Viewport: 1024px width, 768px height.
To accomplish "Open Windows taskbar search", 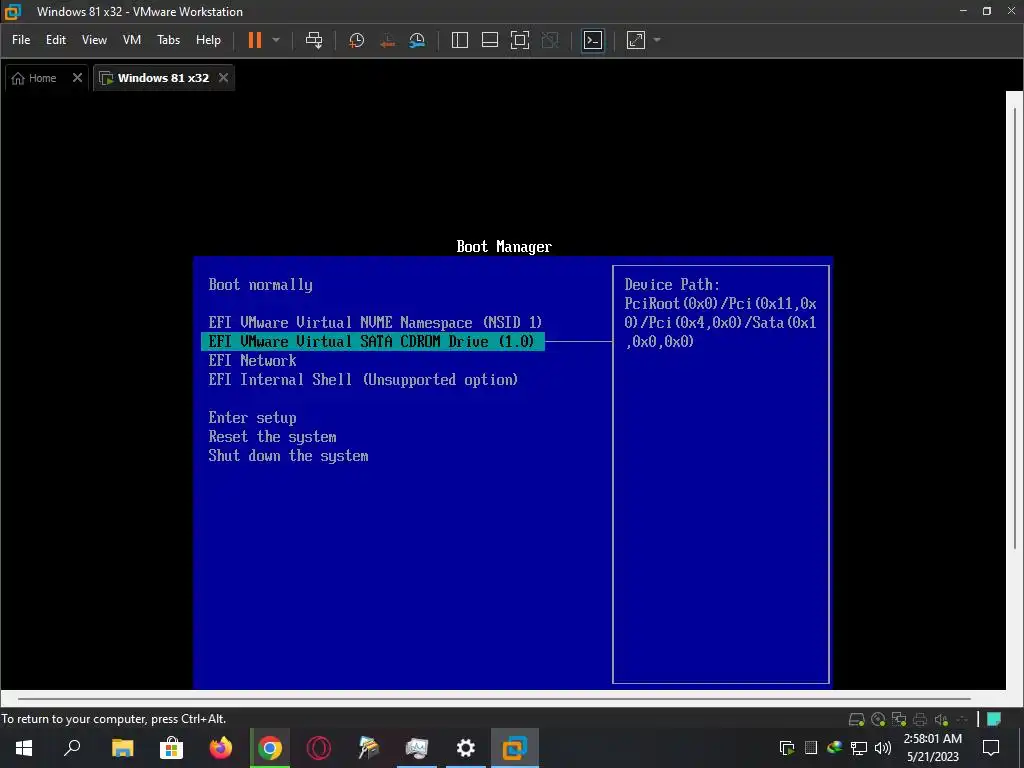I will pos(72,748).
